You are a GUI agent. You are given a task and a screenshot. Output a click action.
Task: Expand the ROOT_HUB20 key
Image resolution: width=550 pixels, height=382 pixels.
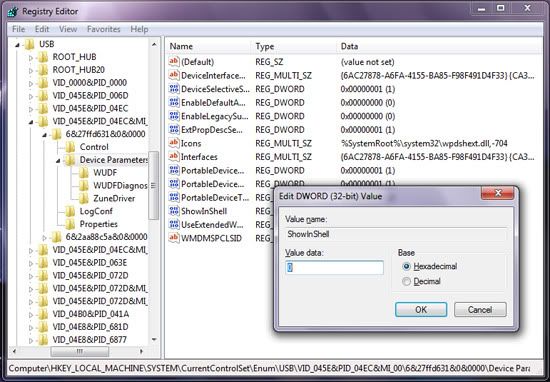31,71
